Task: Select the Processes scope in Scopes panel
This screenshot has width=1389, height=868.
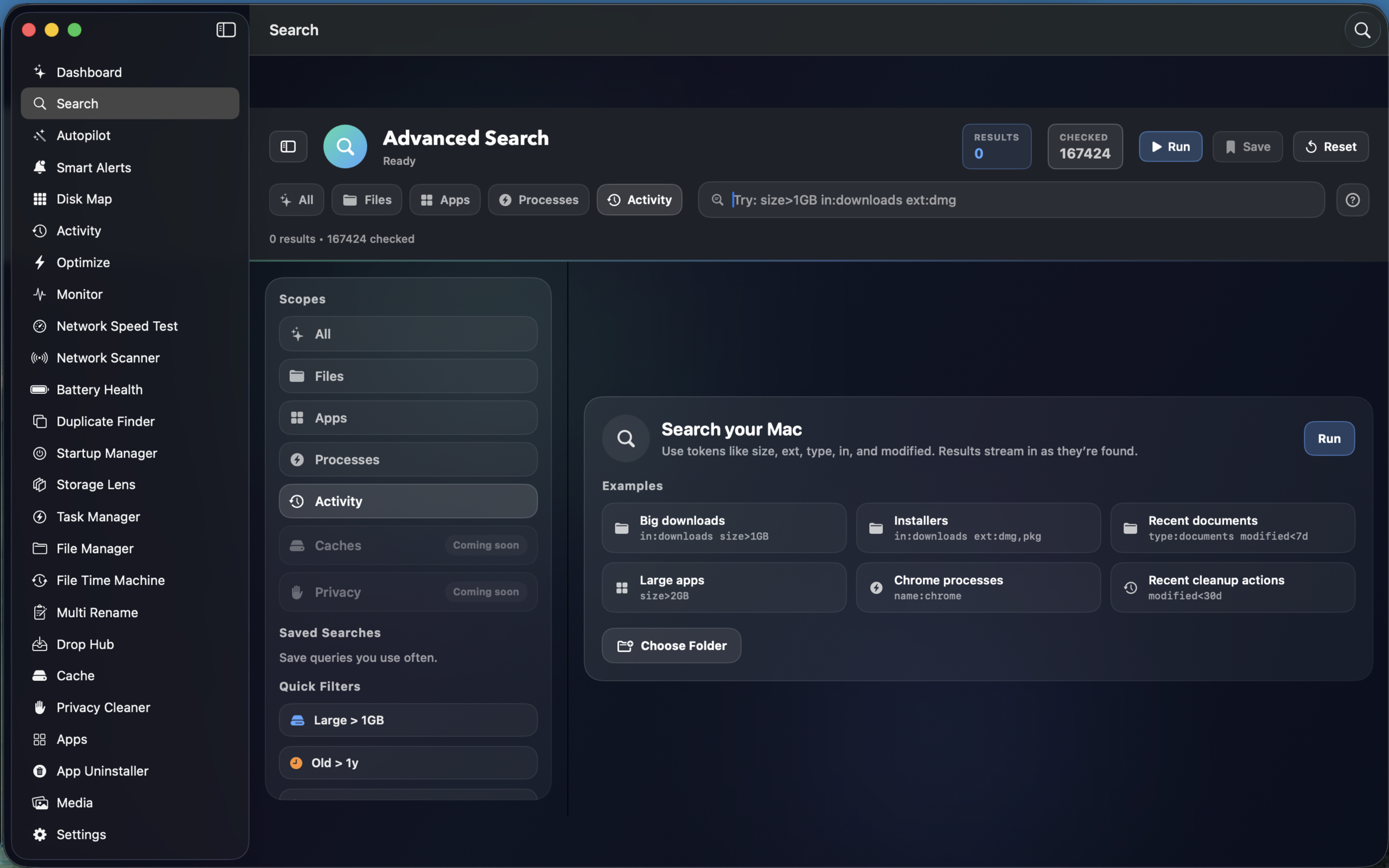Action: pyautogui.click(x=408, y=459)
